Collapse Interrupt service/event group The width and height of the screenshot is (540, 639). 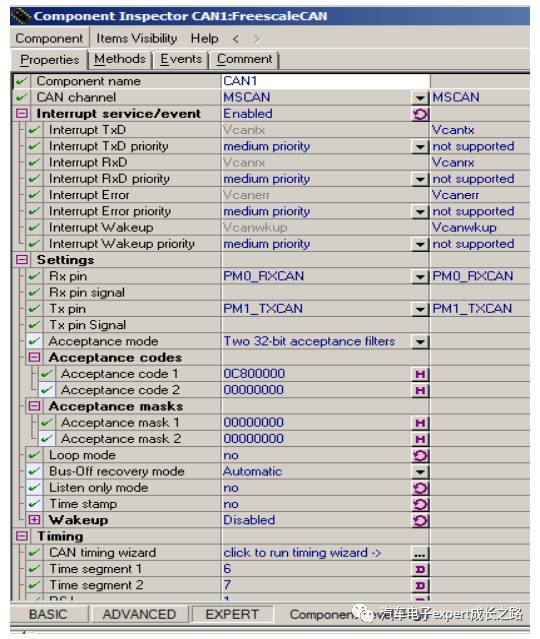pyautogui.click(x=22, y=113)
